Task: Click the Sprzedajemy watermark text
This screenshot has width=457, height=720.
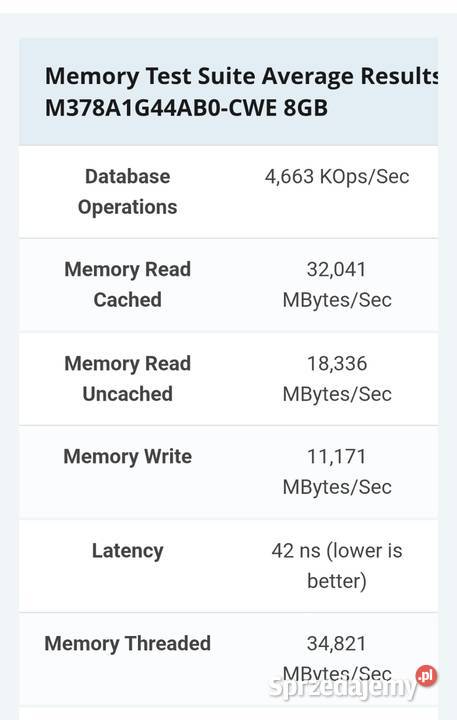Action: [x=343, y=687]
